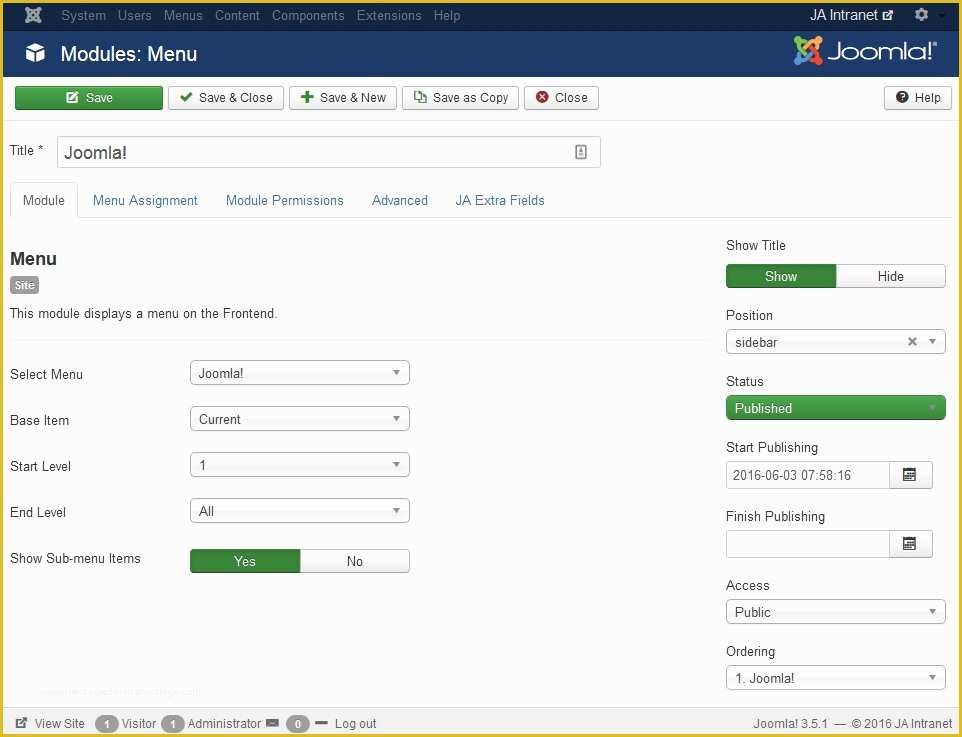Open the Select Menu dropdown
962x737 pixels.
tap(299, 373)
